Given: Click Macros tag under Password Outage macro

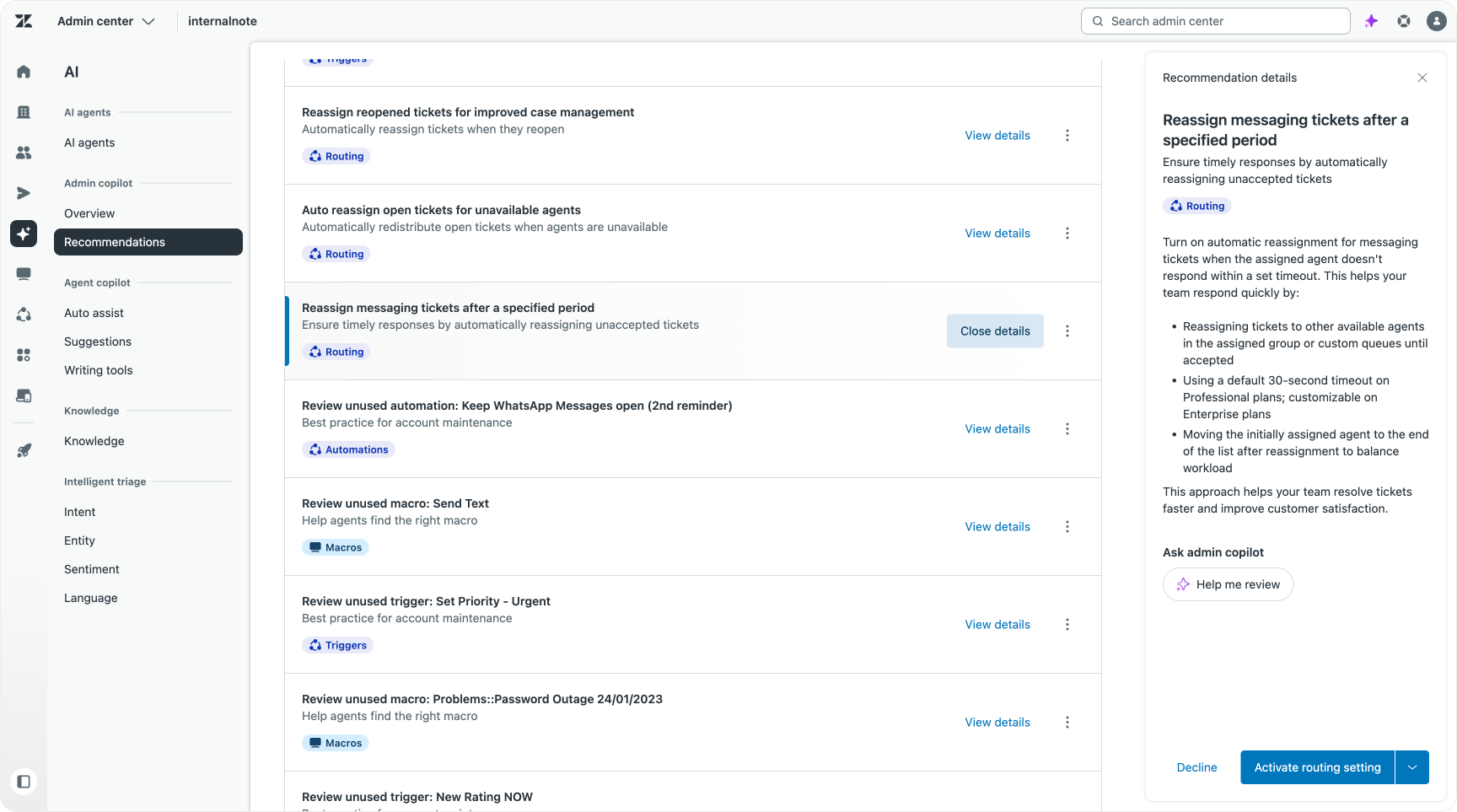Looking at the screenshot, I should coord(335,743).
